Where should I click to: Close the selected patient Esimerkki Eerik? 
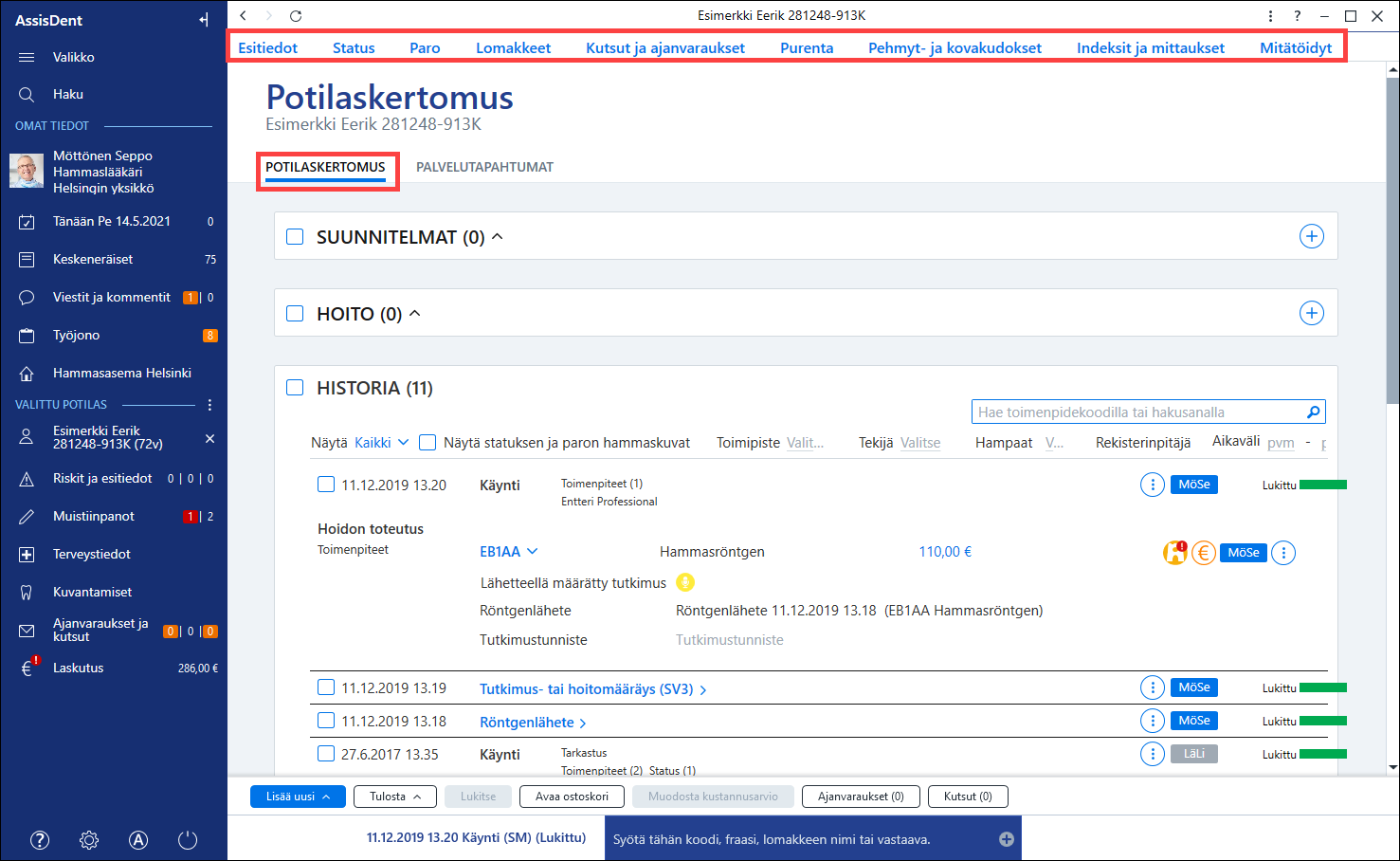coord(209,438)
